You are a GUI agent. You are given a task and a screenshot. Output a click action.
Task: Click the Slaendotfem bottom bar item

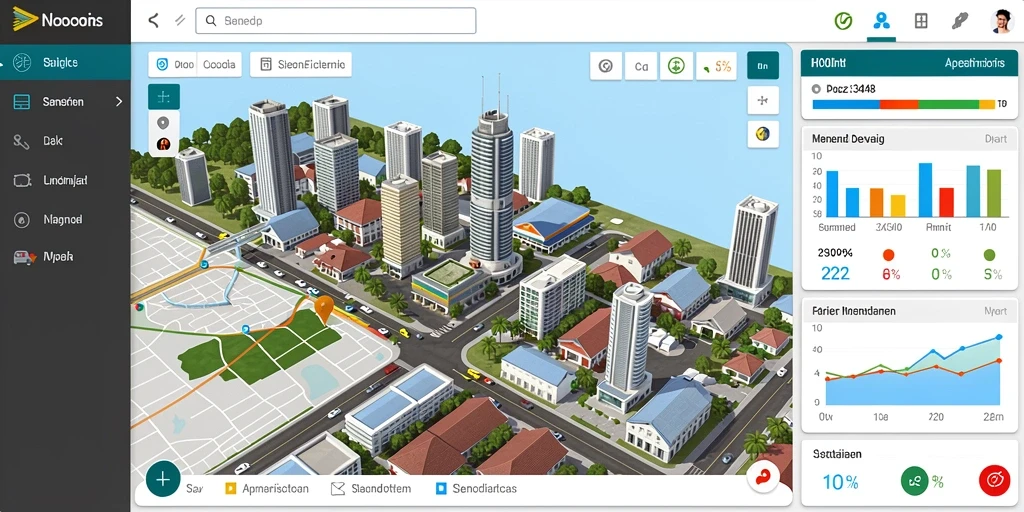pos(371,488)
